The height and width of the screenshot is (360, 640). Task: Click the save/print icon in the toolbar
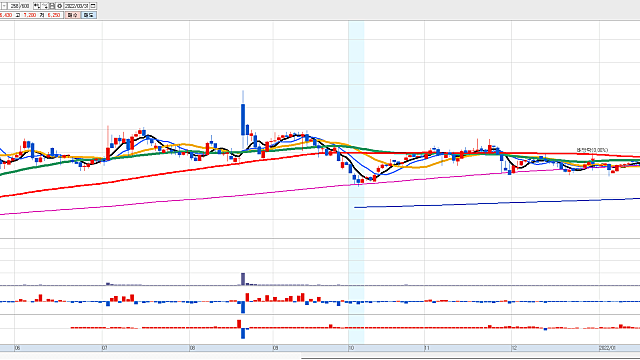pos(52,6)
